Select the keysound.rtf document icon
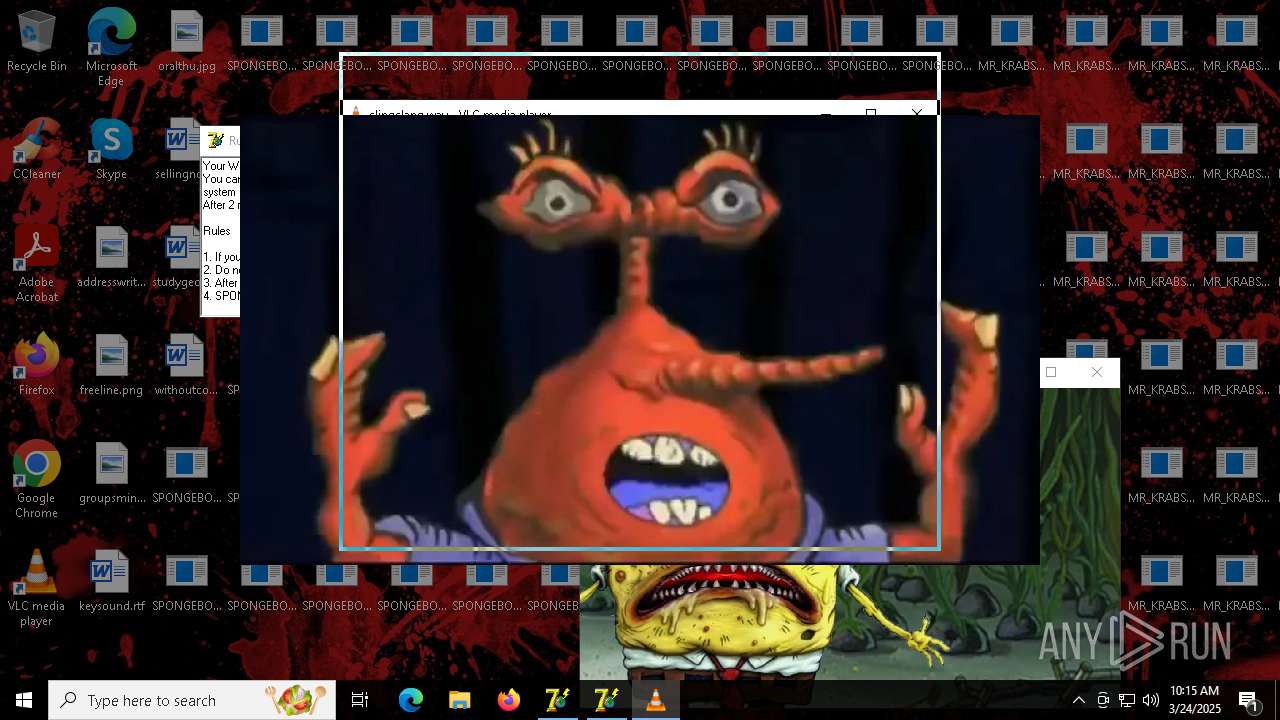 click(111, 582)
